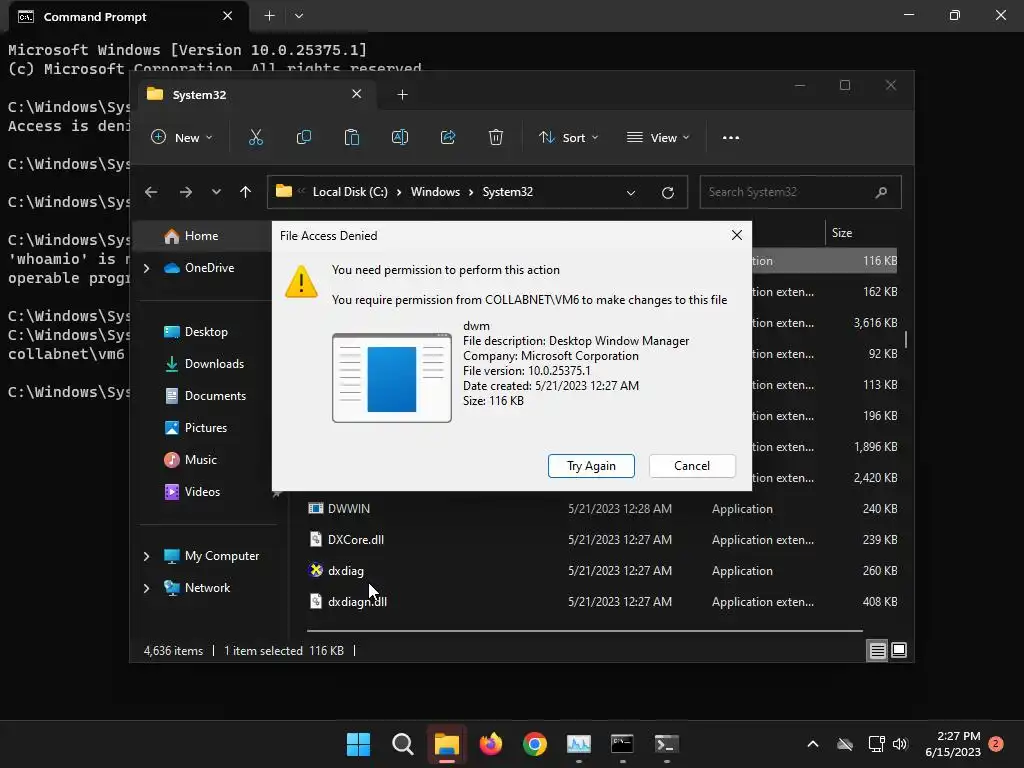The height and width of the screenshot is (768, 1024).
Task: Open the Windows Start button on taskbar
Action: pos(358,744)
